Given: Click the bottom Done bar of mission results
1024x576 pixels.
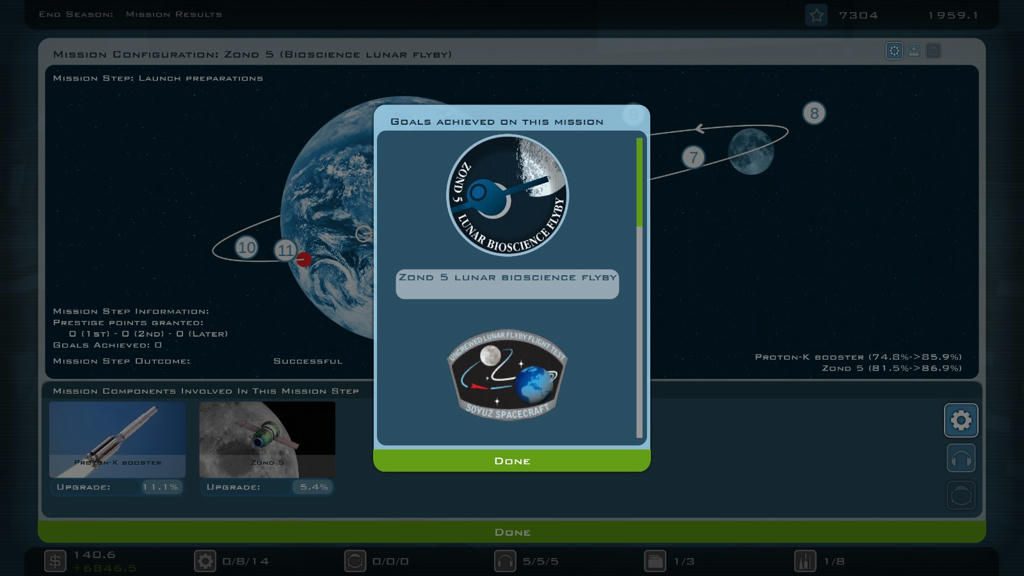Looking at the screenshot, I should [x=511, y=532].
